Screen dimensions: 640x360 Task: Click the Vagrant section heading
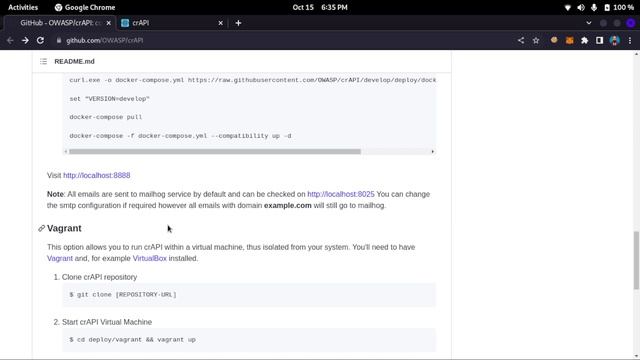tap(64, 228)
